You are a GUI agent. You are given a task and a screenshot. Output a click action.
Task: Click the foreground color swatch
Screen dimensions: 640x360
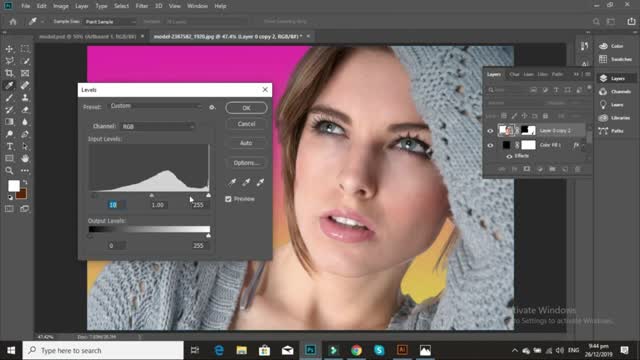[13, 186]
